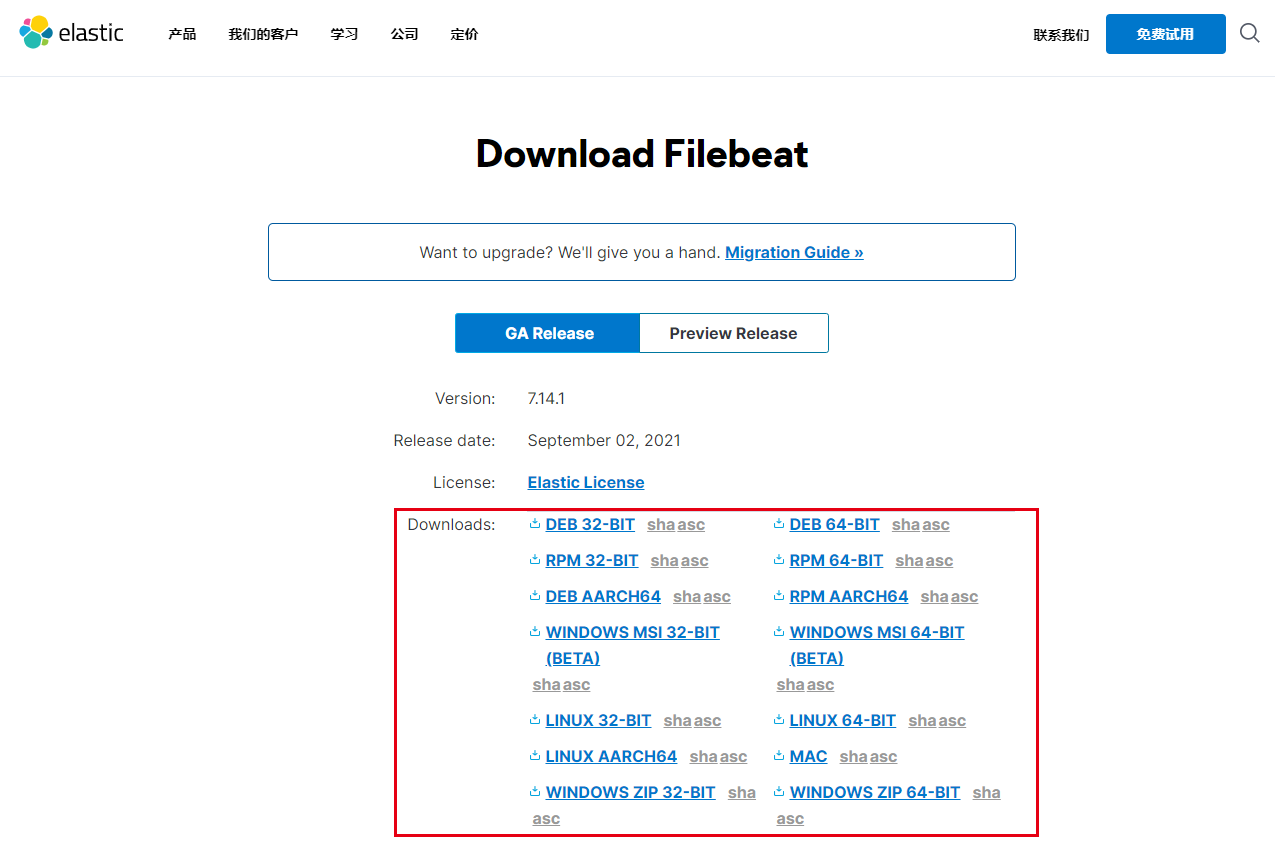The height and width of the screenshot is (843, 1275).
Task: Click the download icon next to LINUX AARCH64
Action: tap(534, 756)
